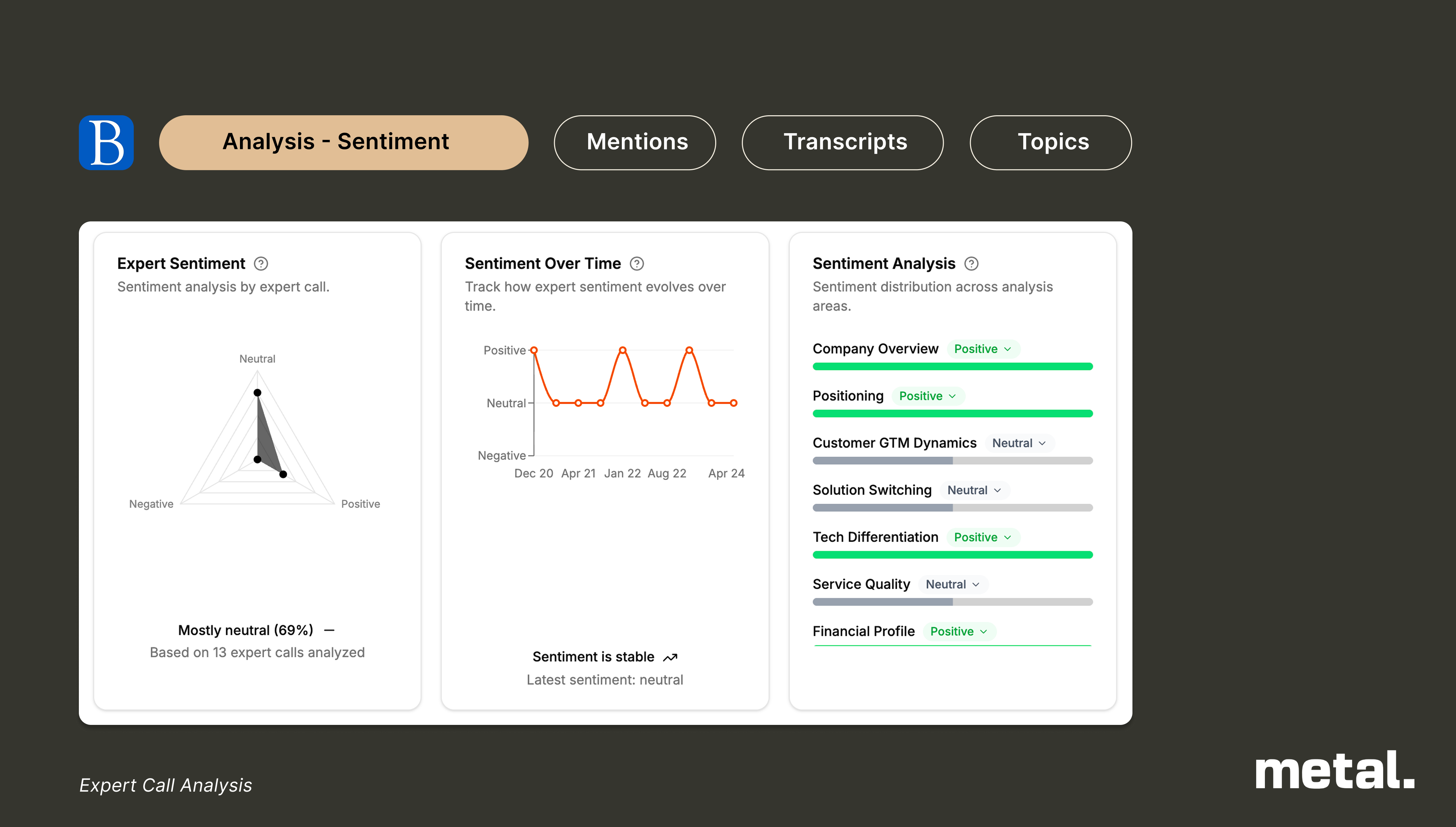Expand Solution Switching Neutral dropdown
Viewport: 1456px width, 827px height.
[x=974, y=490]
